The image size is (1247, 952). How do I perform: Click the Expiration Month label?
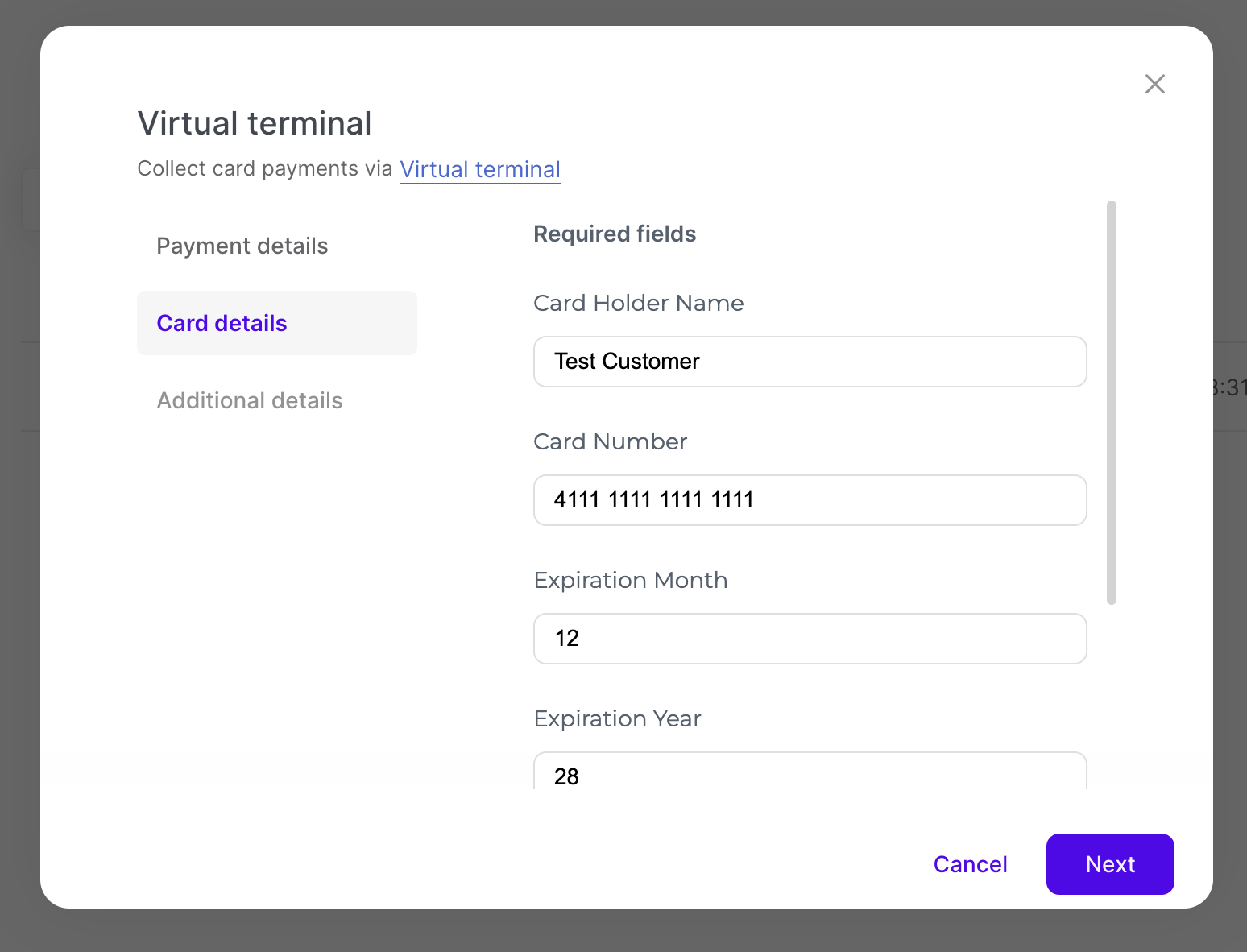tap(631, 580)
